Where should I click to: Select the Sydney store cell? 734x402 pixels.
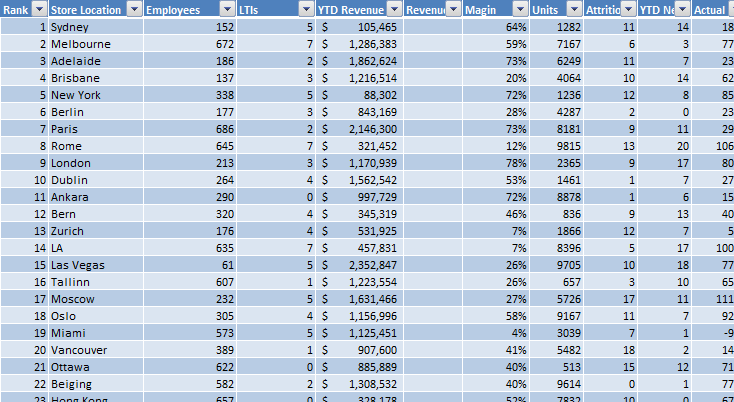coord(96,27)
